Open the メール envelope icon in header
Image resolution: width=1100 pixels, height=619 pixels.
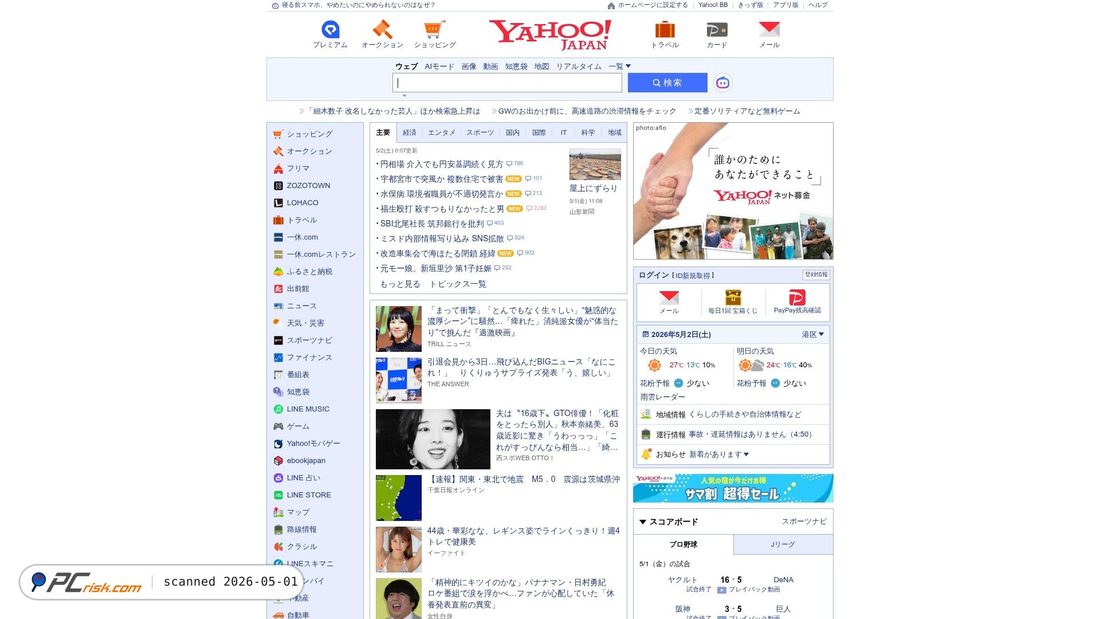769,29
